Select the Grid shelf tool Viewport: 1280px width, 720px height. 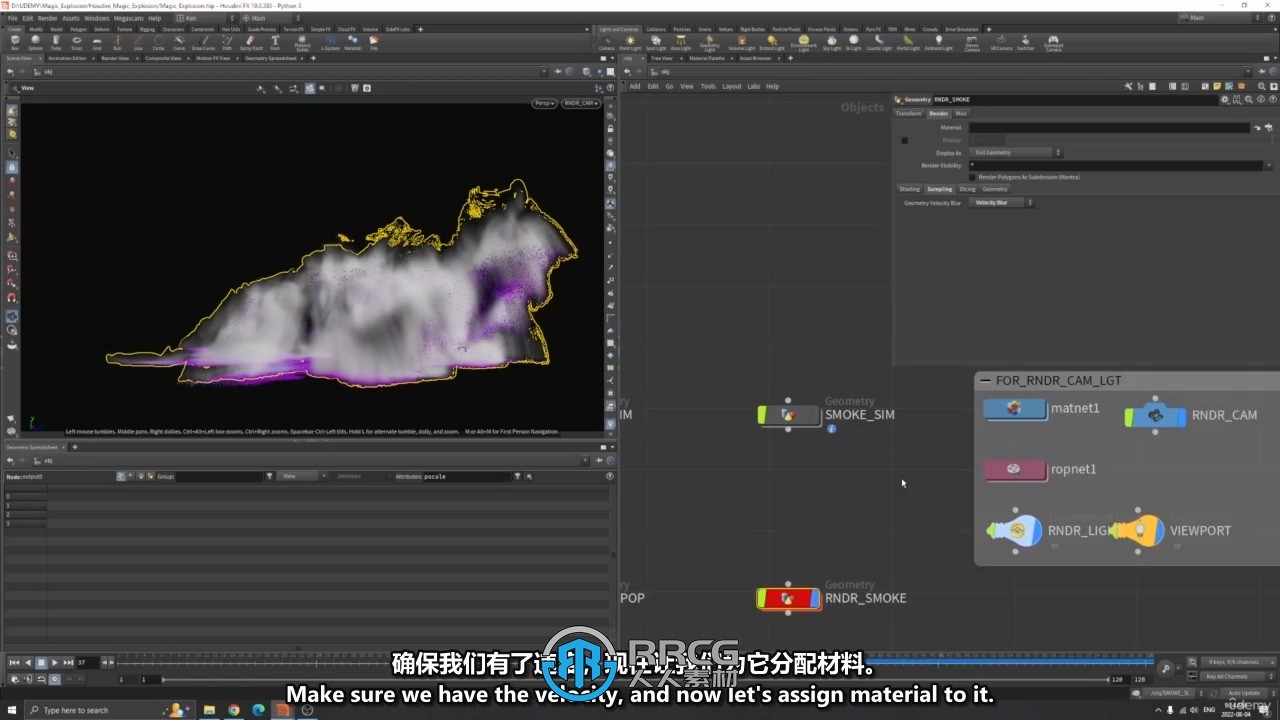click(x=97, y=43)
